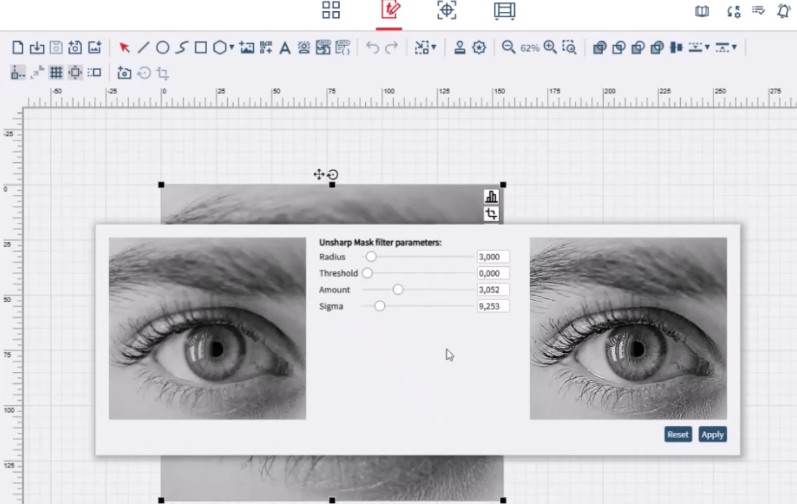Select the rectangle drawing tool
The height and width of the screenshot is (504, 797).
(200, 47)
